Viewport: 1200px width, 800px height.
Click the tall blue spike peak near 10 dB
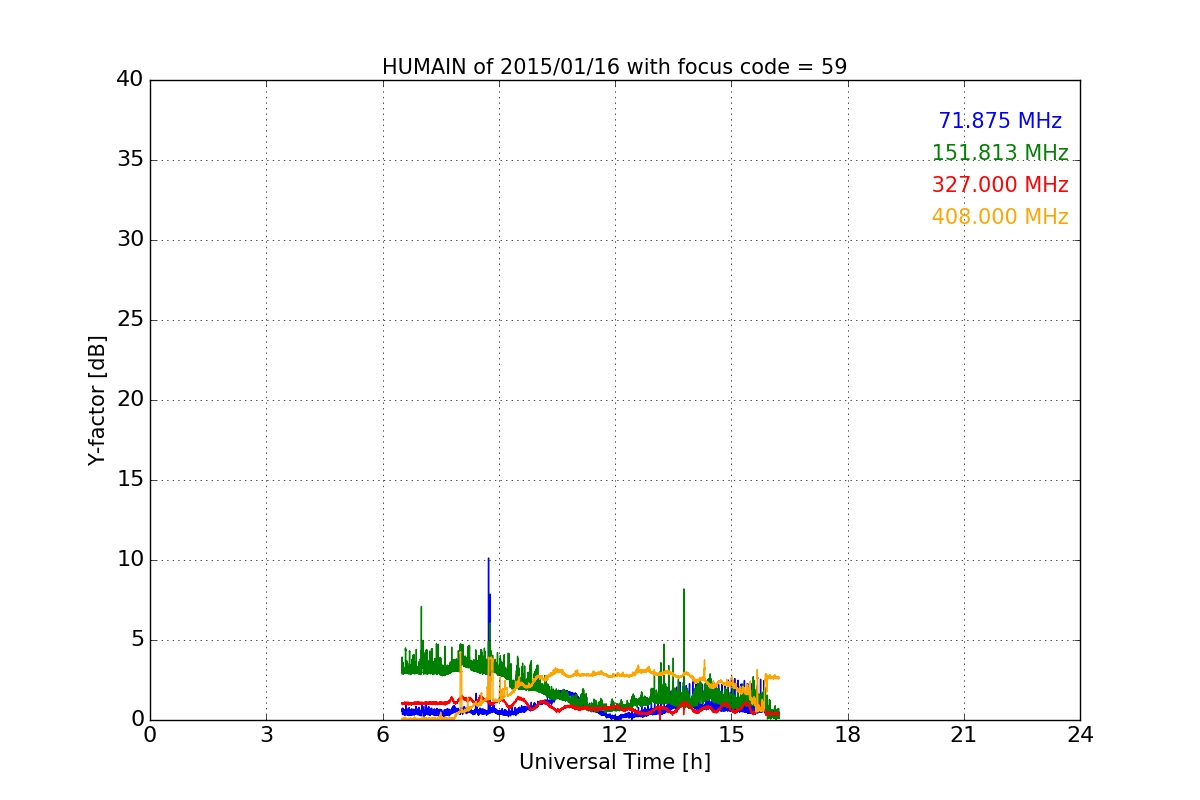click(x=488, y=560)
